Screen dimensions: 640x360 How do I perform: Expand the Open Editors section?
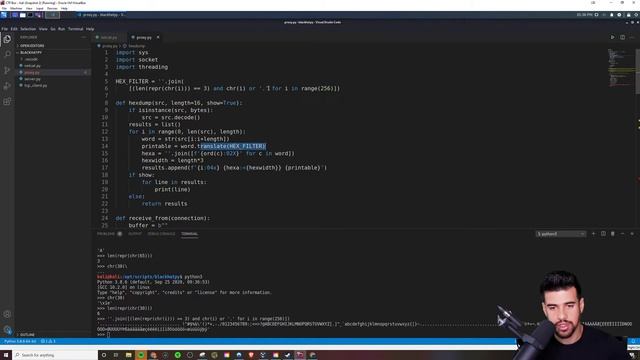(32, 46)
